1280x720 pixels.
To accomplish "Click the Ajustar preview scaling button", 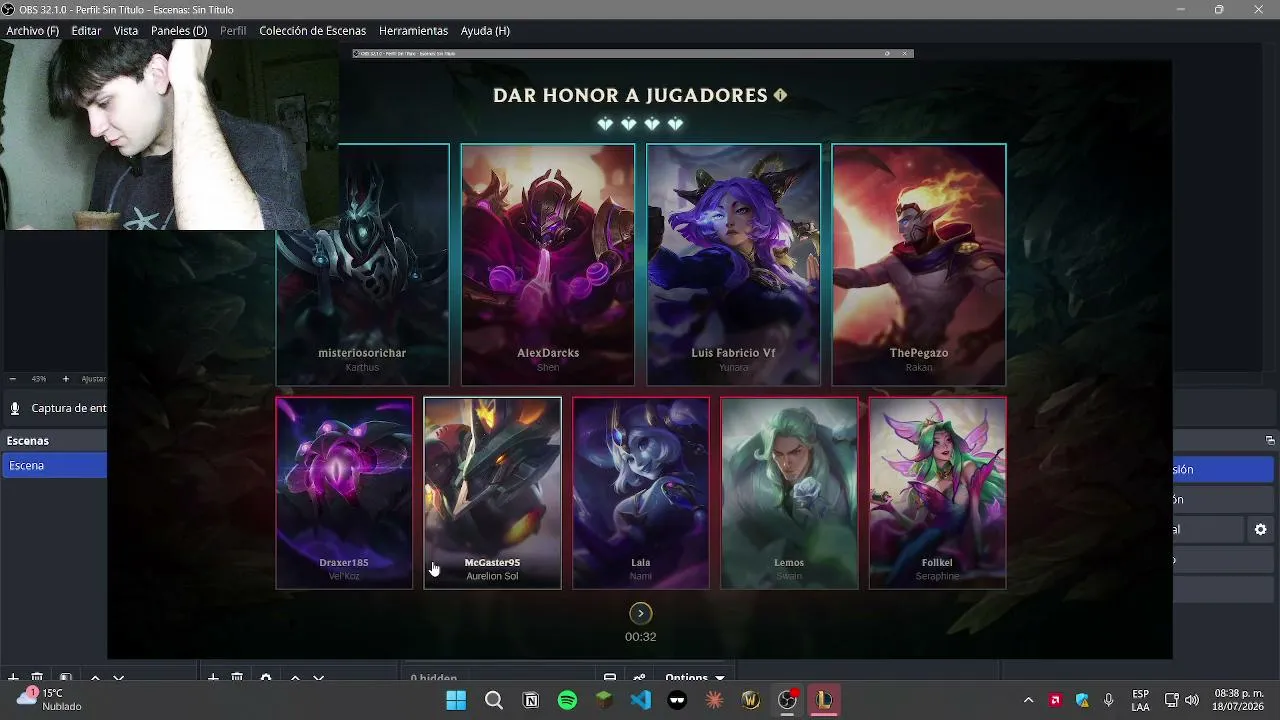I will [x=94, y=379].
